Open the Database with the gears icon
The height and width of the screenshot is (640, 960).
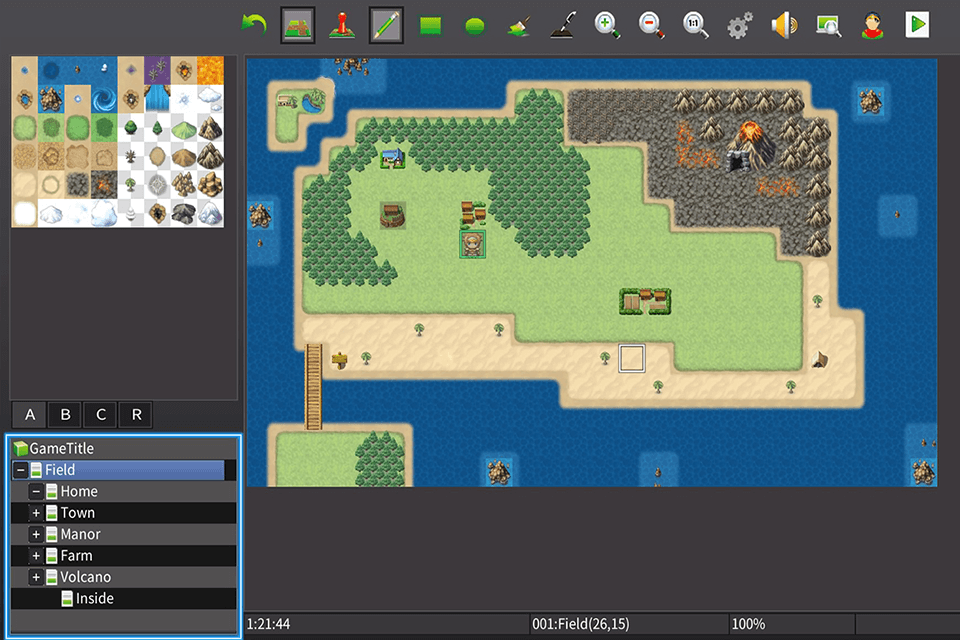click(738, 24)
